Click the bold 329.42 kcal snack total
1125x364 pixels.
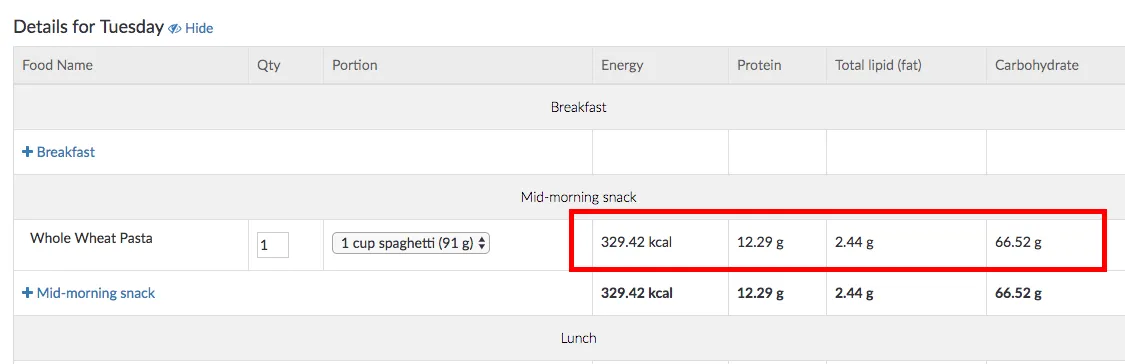(637, 293)
